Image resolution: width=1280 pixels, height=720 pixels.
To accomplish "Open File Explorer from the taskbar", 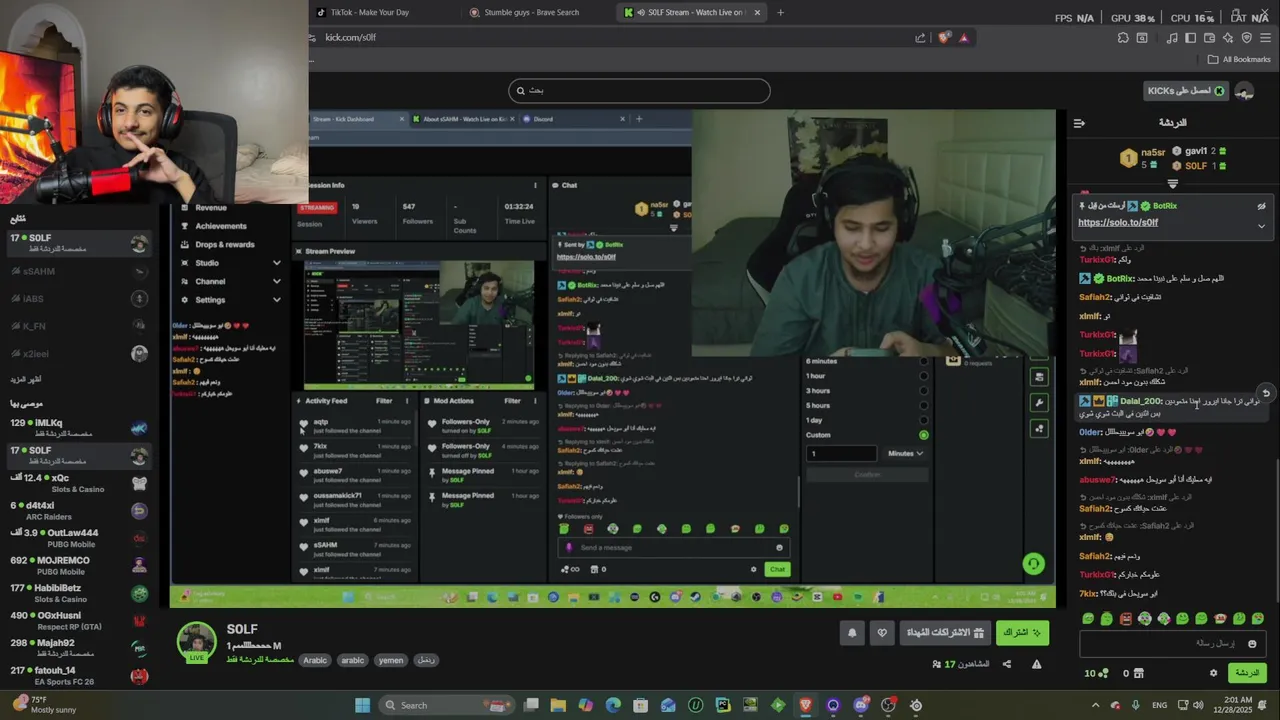I will coord(558,705).
